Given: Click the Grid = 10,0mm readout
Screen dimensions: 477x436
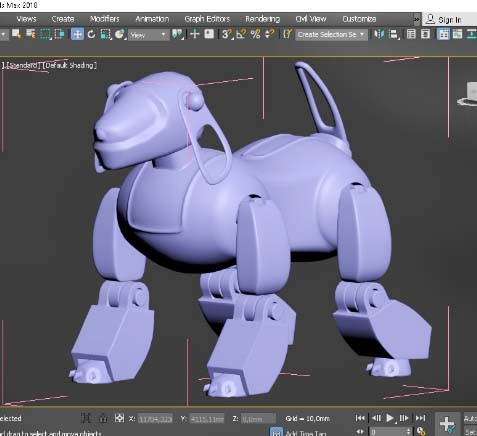Looking at the screenshot, I should pos(307,419).
